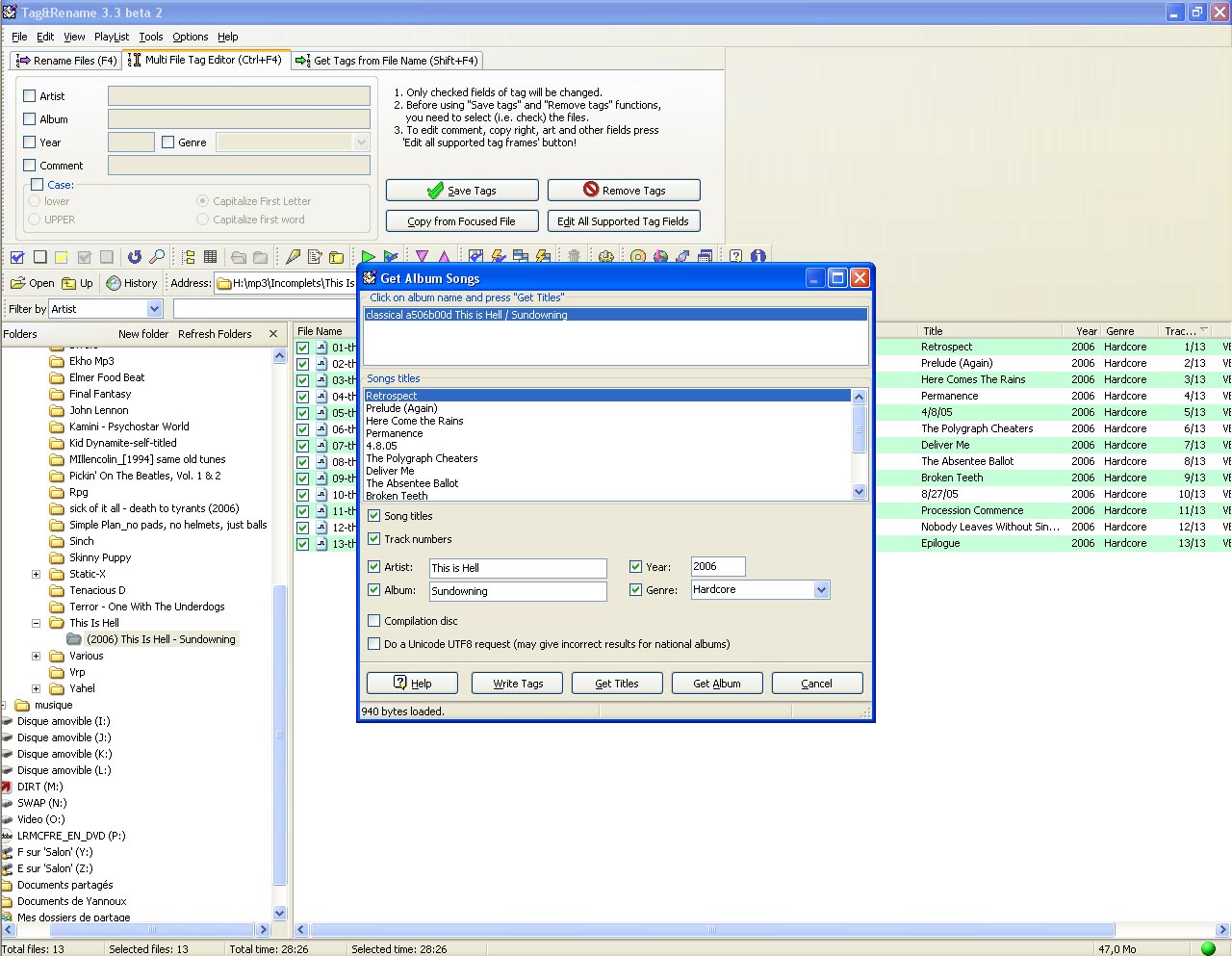Viewport: 1232px width, 956px height.
Task: Open the Tools menu
Action: tap(151, 37)
